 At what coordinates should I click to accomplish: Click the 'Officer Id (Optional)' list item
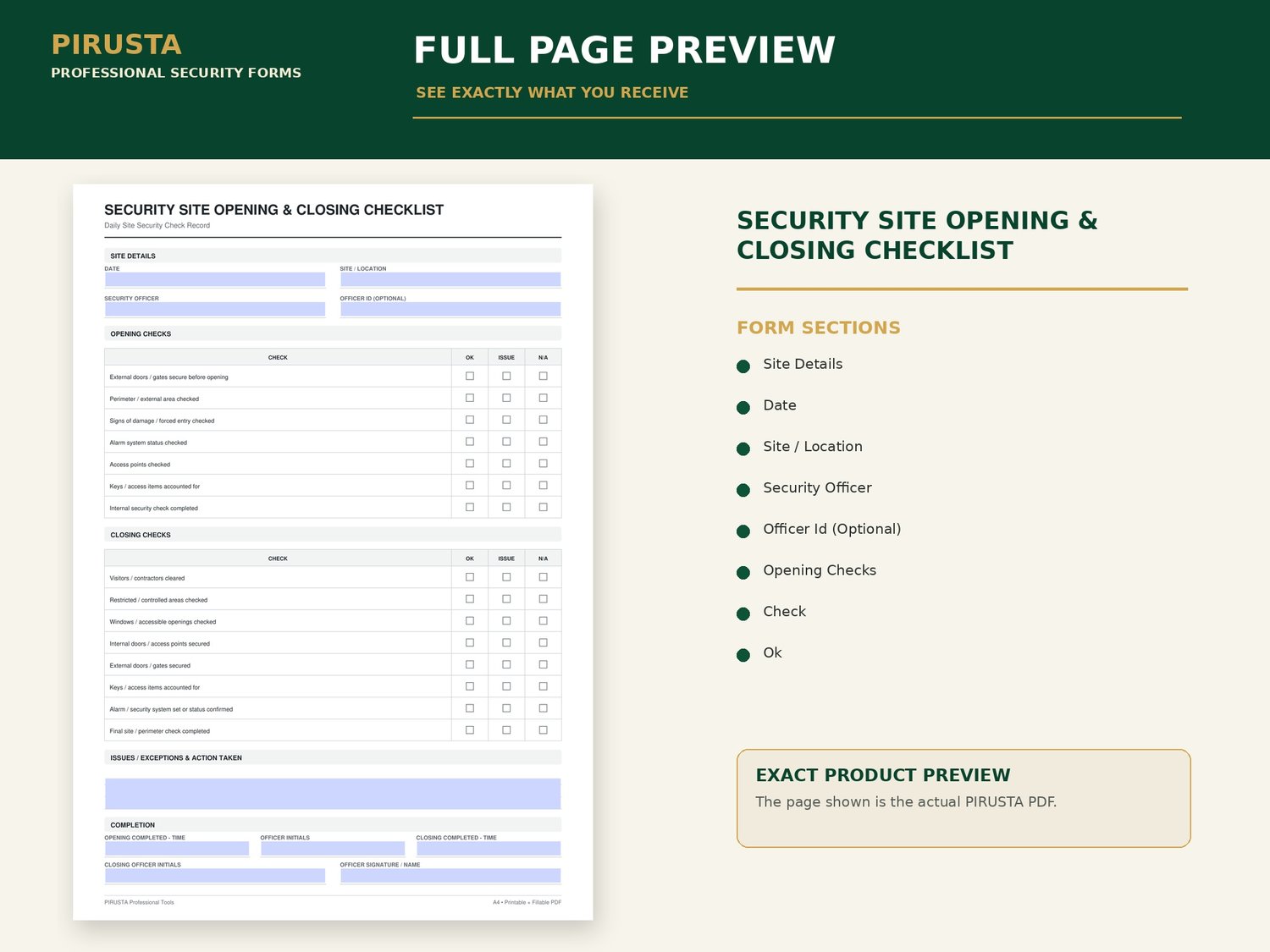point(832,529)
